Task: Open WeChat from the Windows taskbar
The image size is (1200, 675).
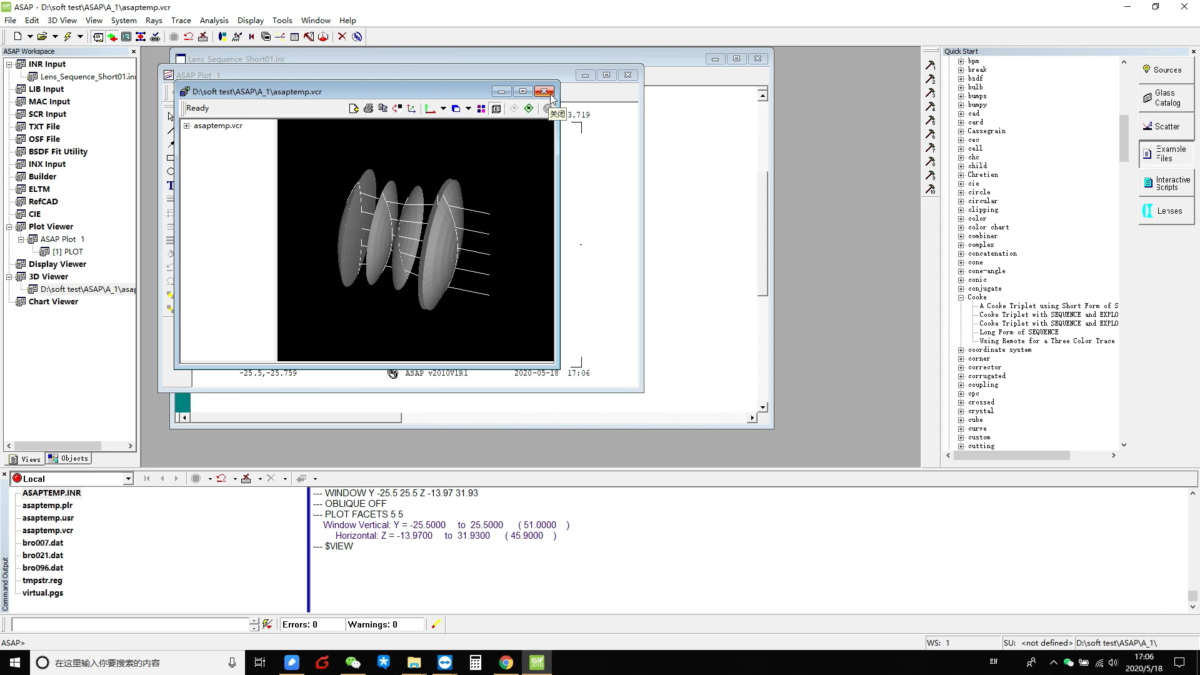Action: (353, 662)
